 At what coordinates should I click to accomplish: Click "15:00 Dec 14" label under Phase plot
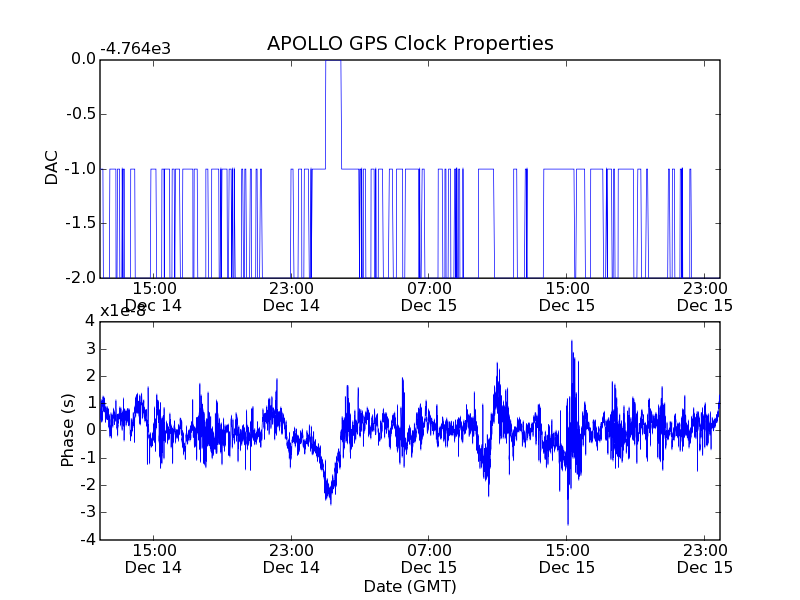point(154,559)
